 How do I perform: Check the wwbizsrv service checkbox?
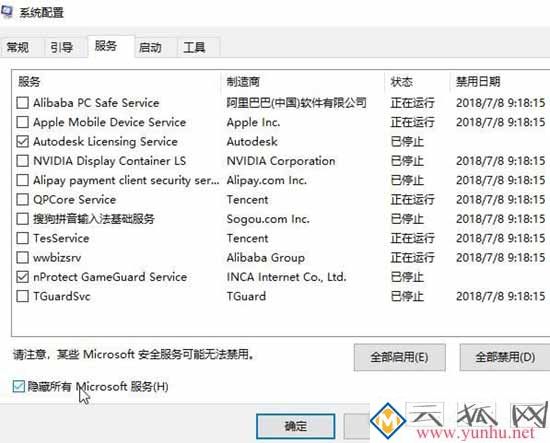[22, 257]
